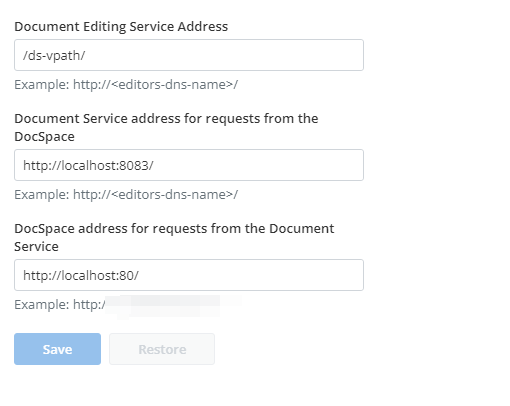Click the word Example under the last field

[x=42, y=304]
